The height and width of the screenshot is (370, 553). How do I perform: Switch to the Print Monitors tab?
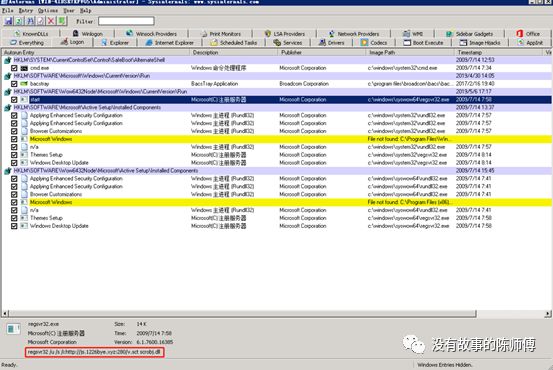click(x=221, y=34)
